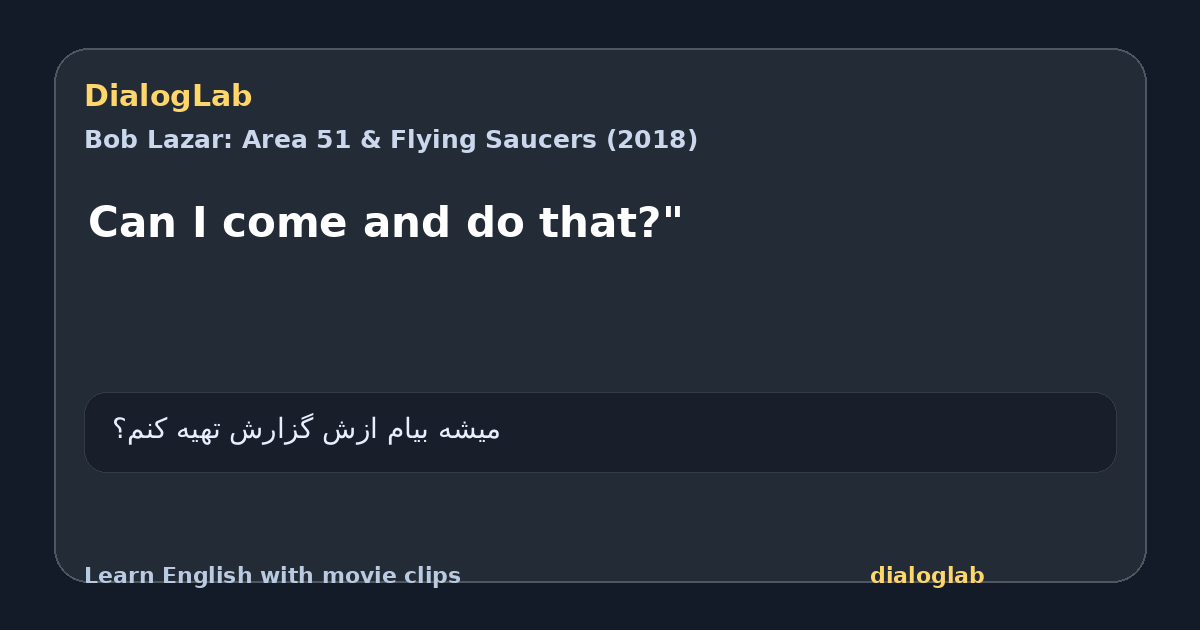The width and height of the screenshot is (1200, 630).
Task: Open the Bob Lazar movie title
Action: click(391, 140)
